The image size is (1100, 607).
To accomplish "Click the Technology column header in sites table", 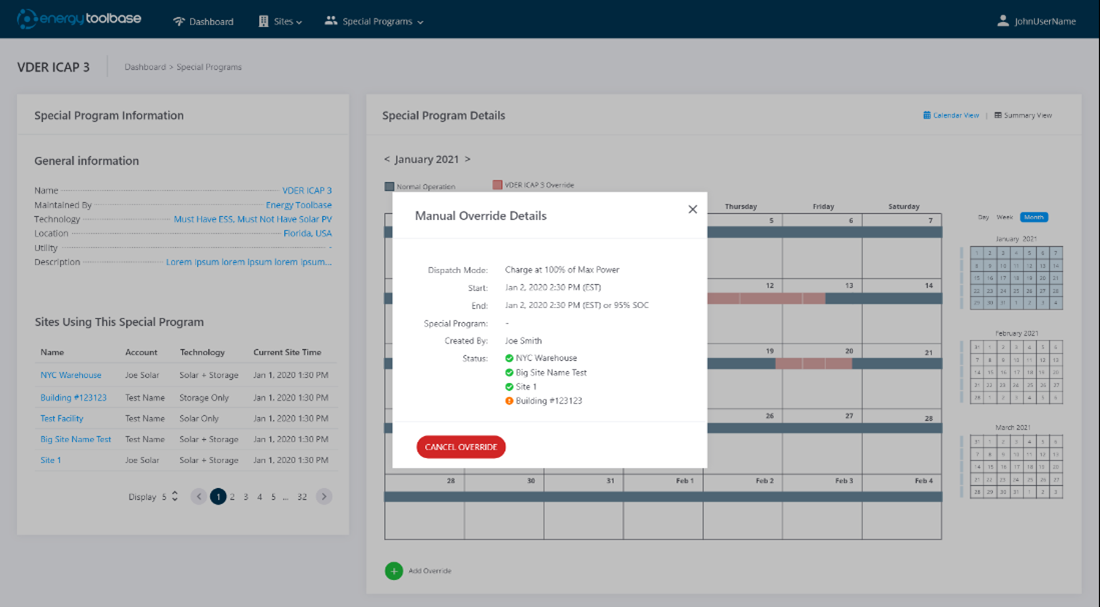I will [202, 352].
